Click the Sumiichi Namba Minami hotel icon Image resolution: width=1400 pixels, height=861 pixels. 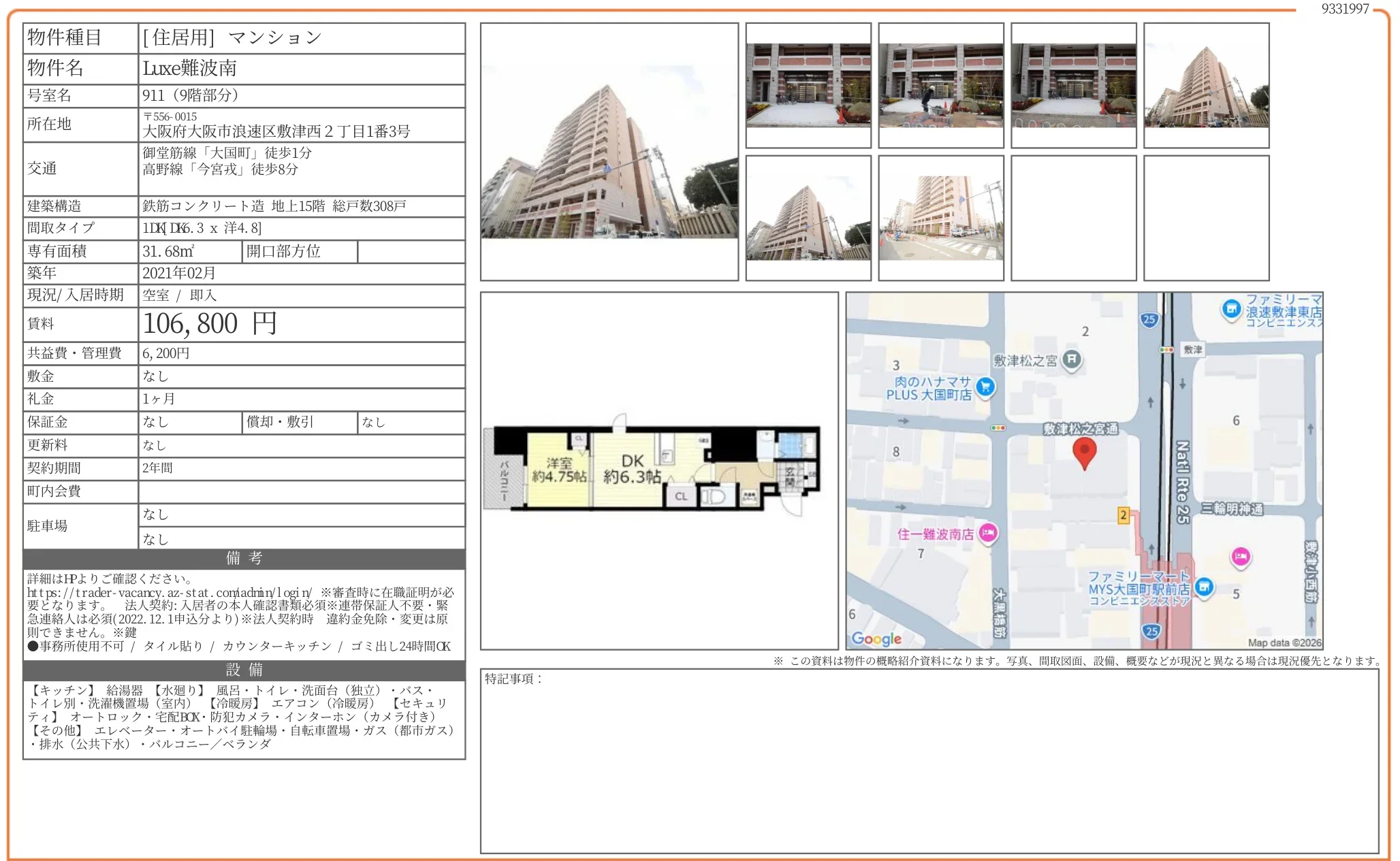coord(988,532)
